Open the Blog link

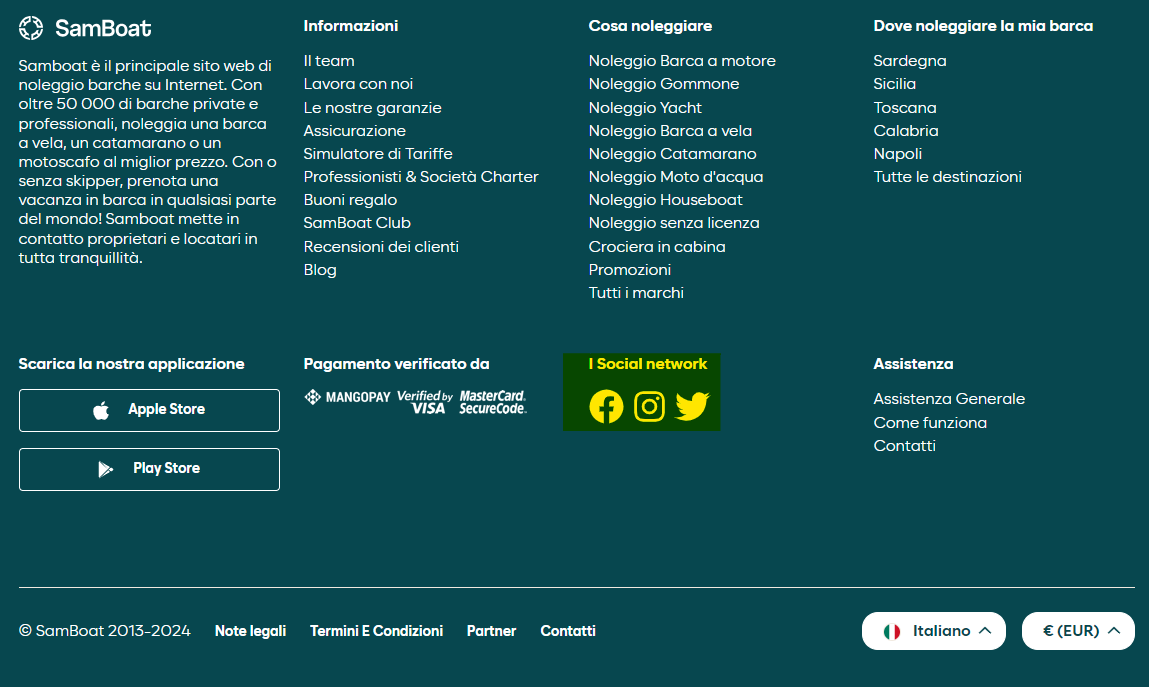pos(320,270)
